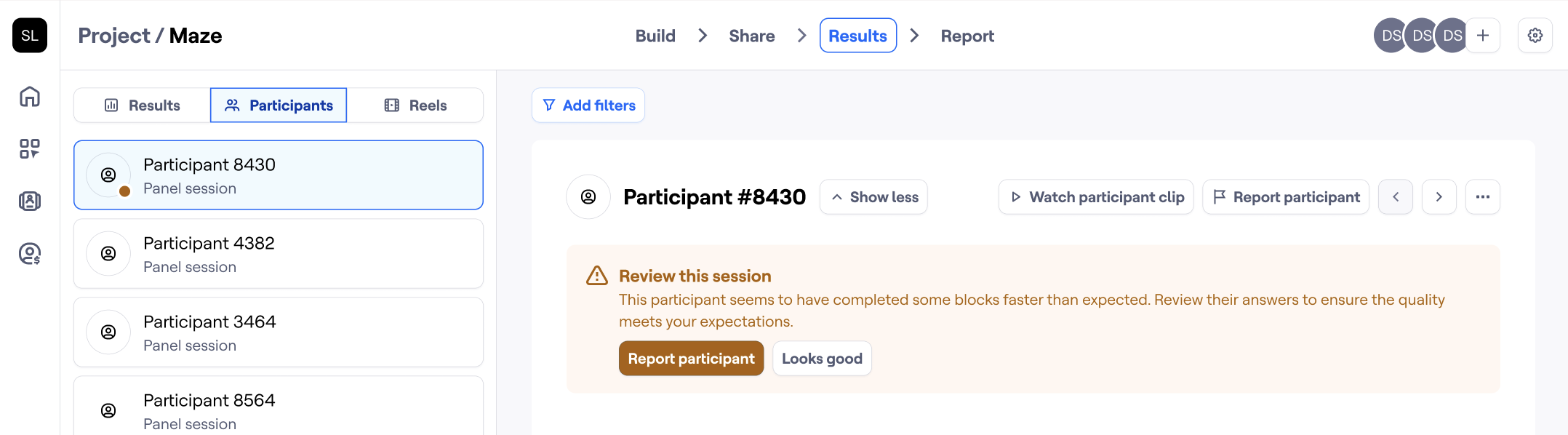Click the SL workspace logo
The image size is (1568, 435).
(x=30, y=36)
